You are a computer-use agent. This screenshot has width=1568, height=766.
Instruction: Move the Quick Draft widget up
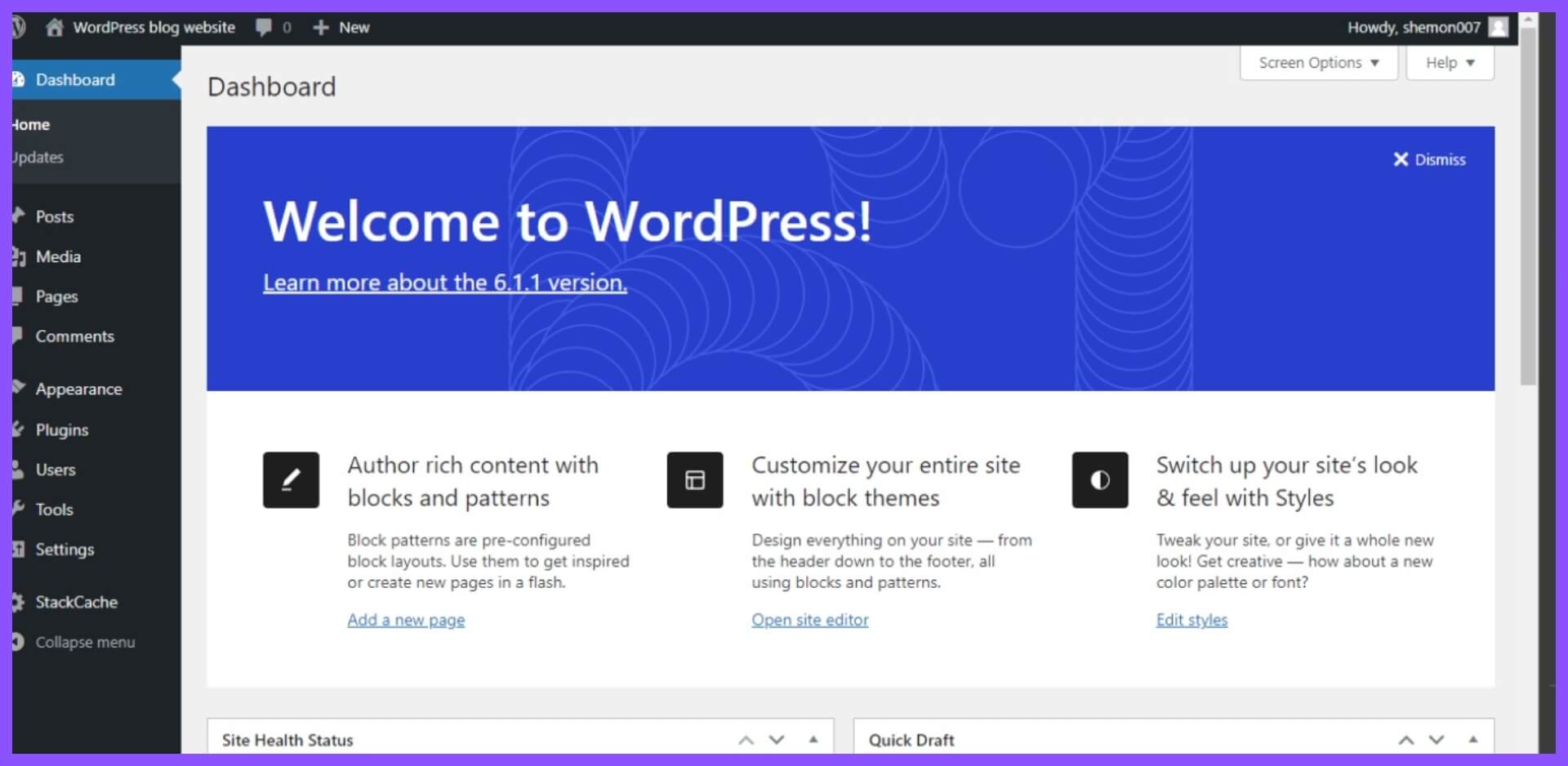point(1405,740)
